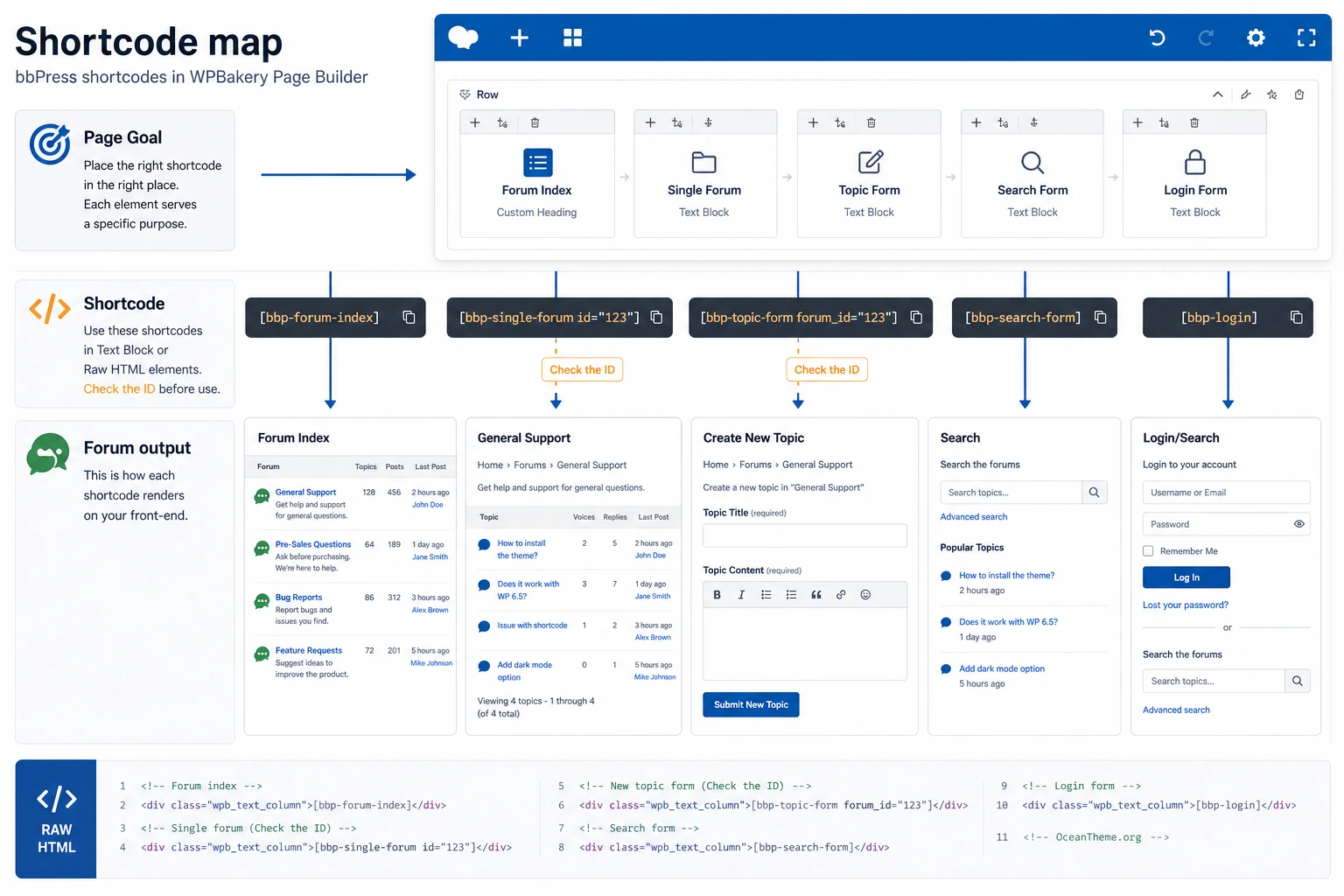Delete the Row using the trash icon
The image size is (1344, 896).
tap(1299, 94)
